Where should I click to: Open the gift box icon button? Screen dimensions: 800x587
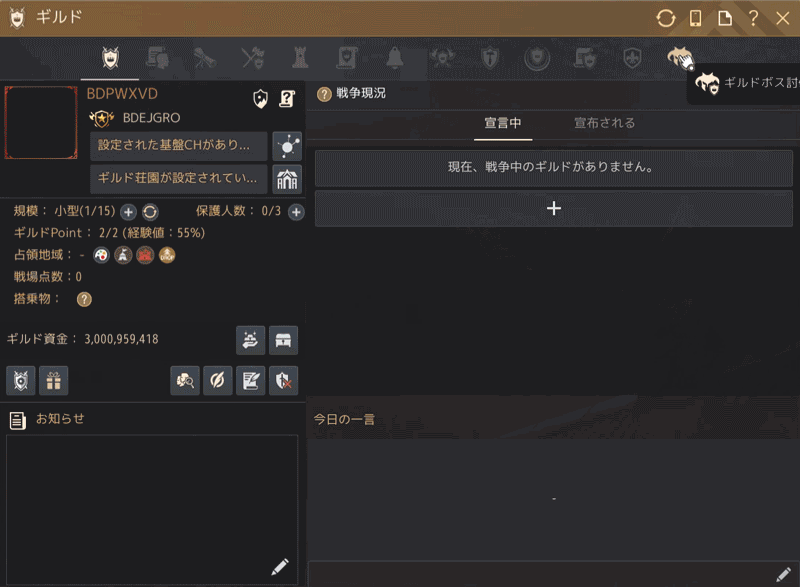(x=53, y=380)
